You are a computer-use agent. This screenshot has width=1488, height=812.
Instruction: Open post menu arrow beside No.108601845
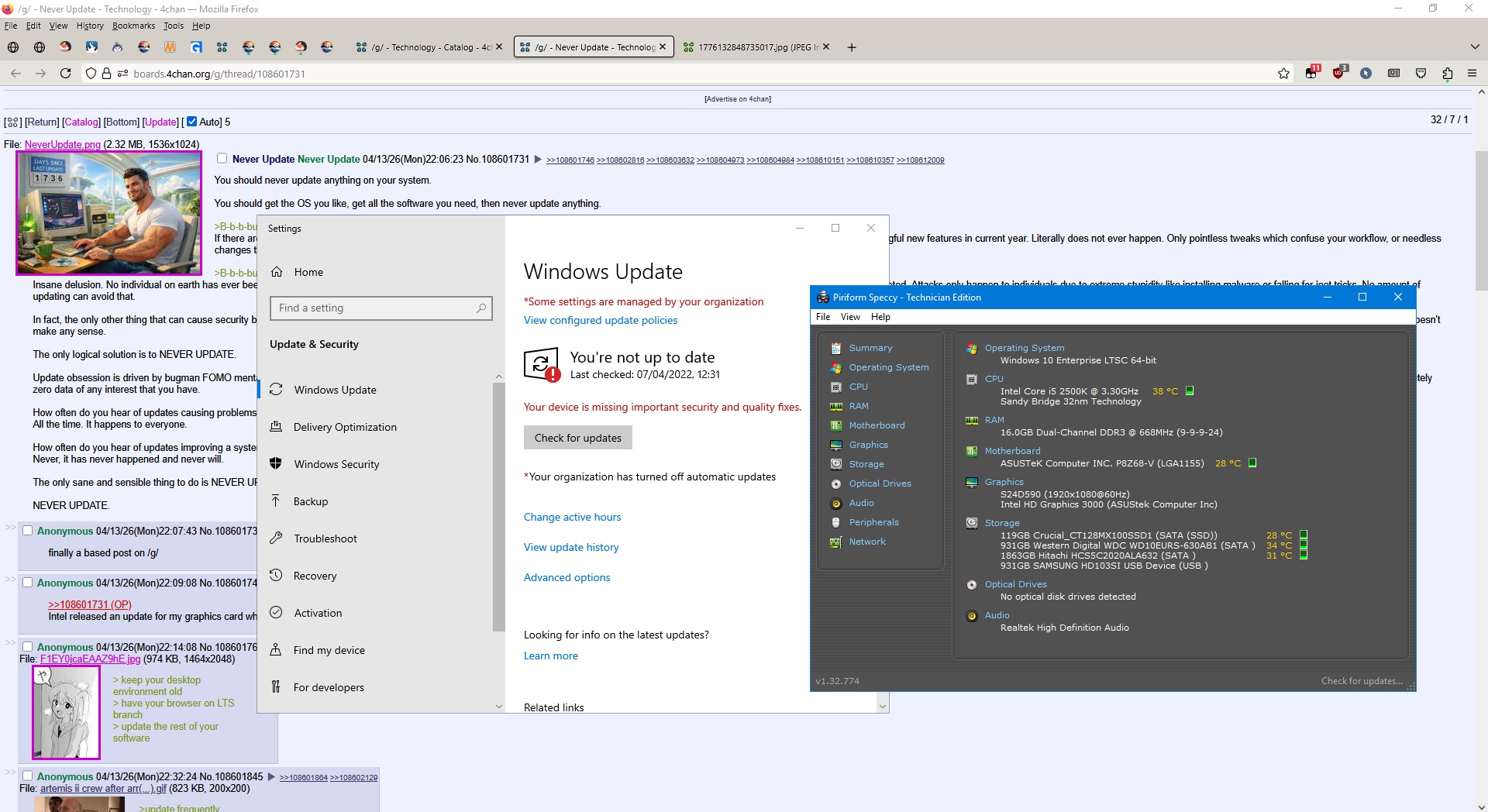point(271,776)
